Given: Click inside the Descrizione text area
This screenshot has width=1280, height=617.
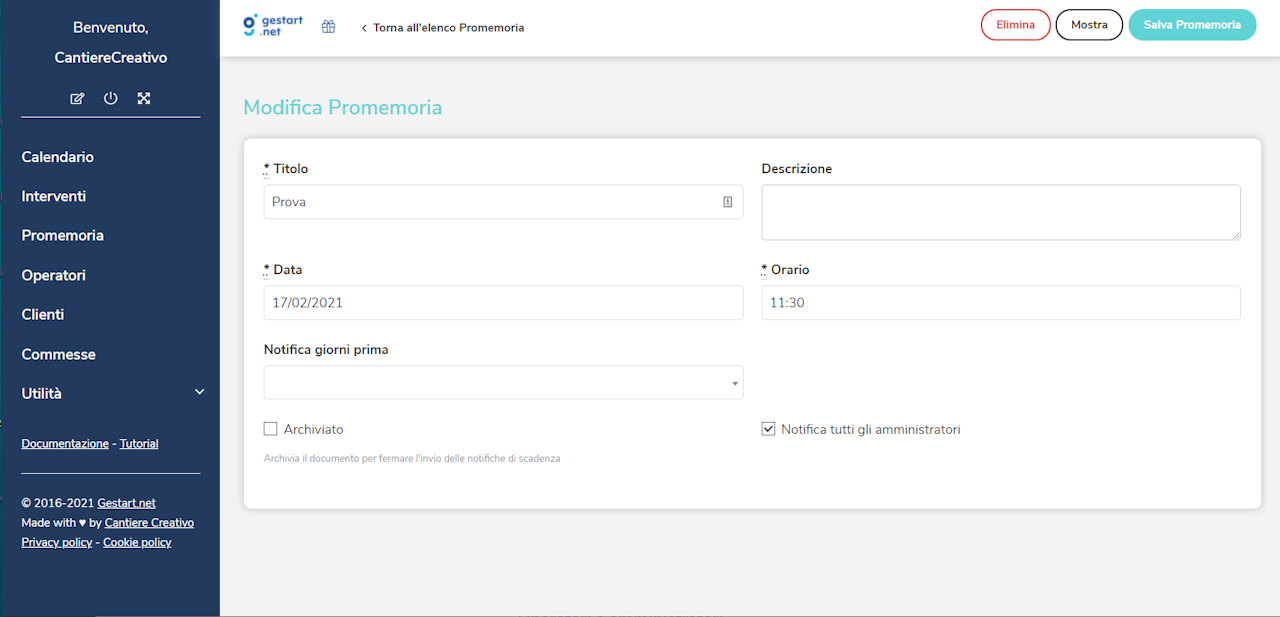Looking at the screenshot, I should pos(1000,212).
